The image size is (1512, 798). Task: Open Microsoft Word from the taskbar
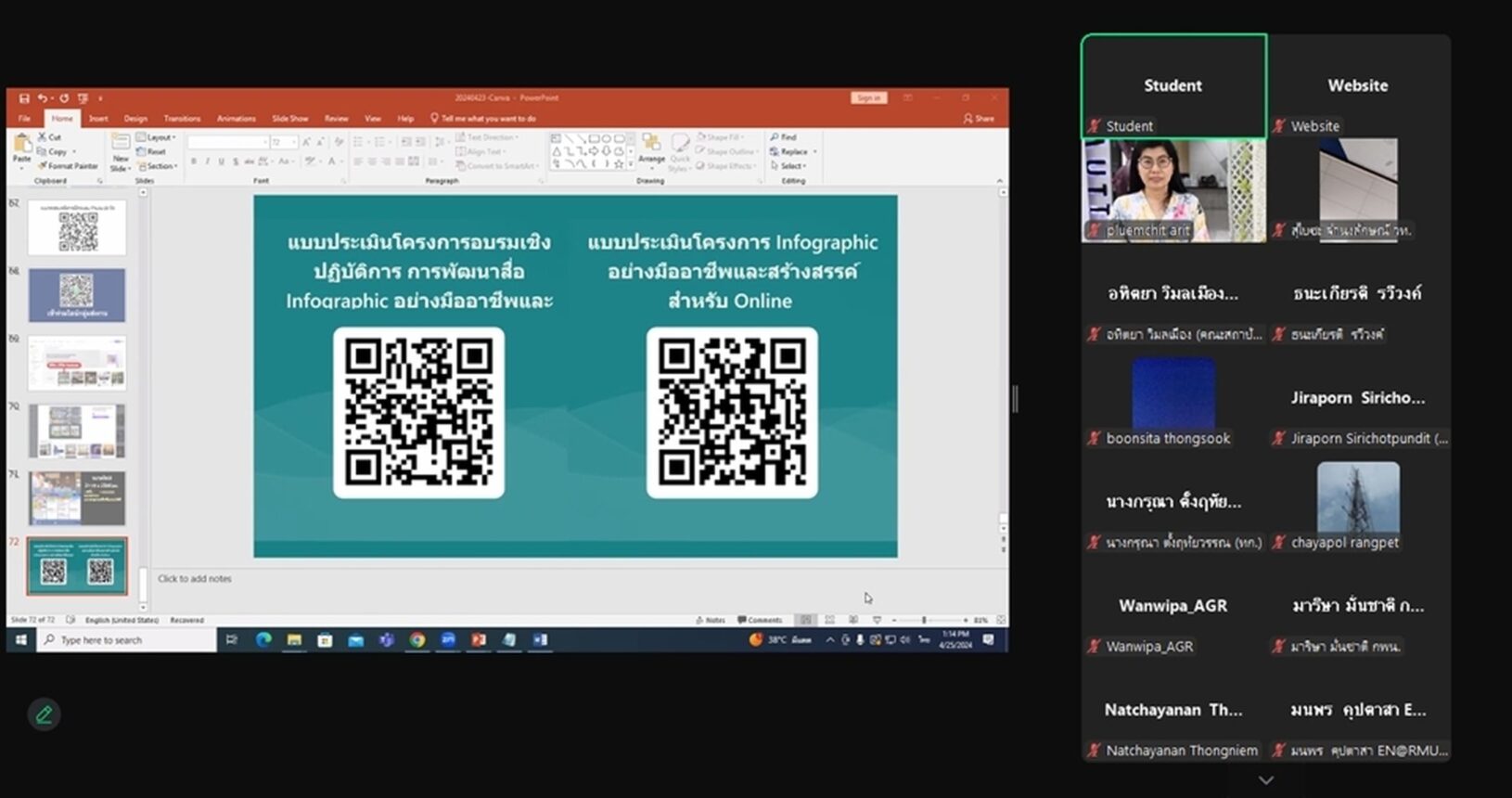[540, 639]
